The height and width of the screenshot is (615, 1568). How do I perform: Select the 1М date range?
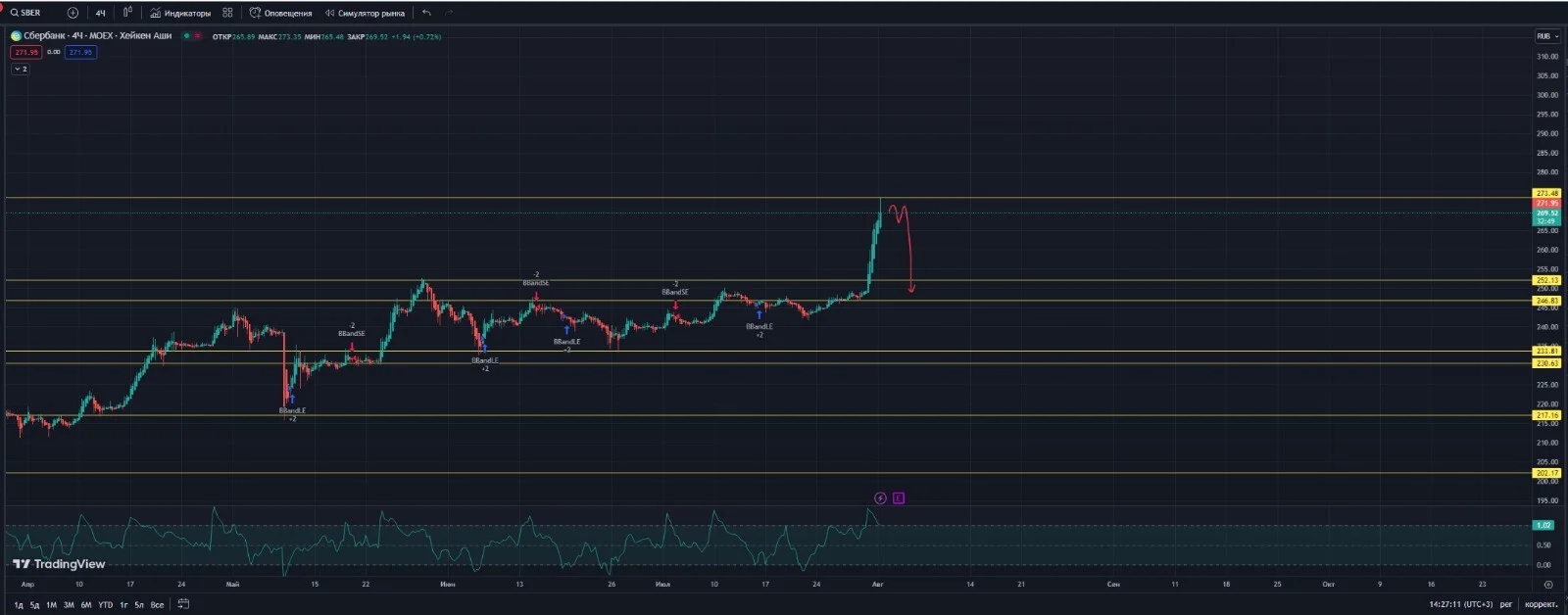[51, 605]
